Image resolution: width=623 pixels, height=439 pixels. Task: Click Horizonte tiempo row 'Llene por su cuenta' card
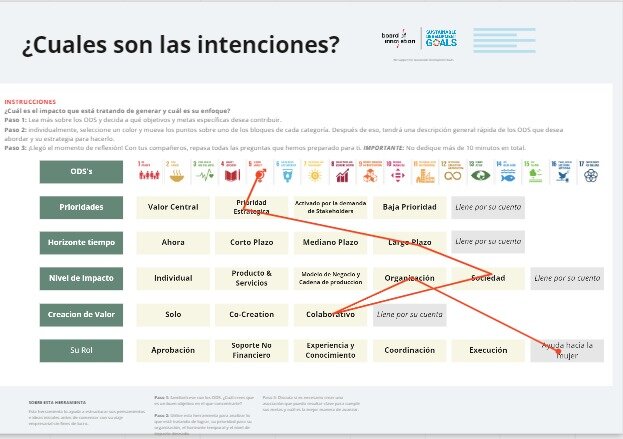pos(488,242)
